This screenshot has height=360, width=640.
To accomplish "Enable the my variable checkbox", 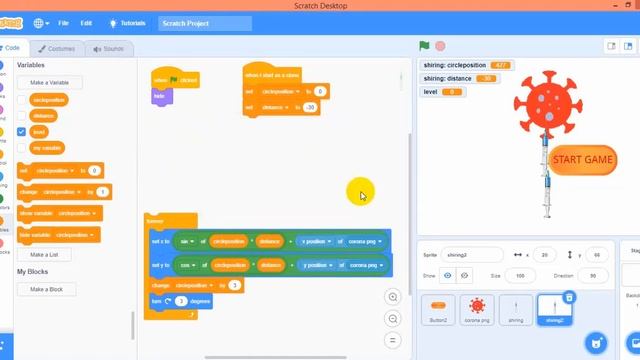I will coord(22,148).
